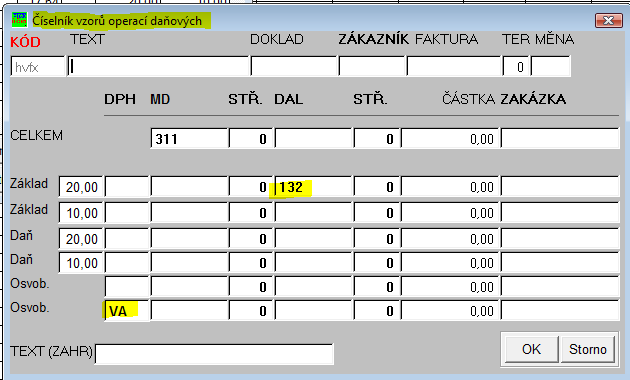Click the OK button

531,349
